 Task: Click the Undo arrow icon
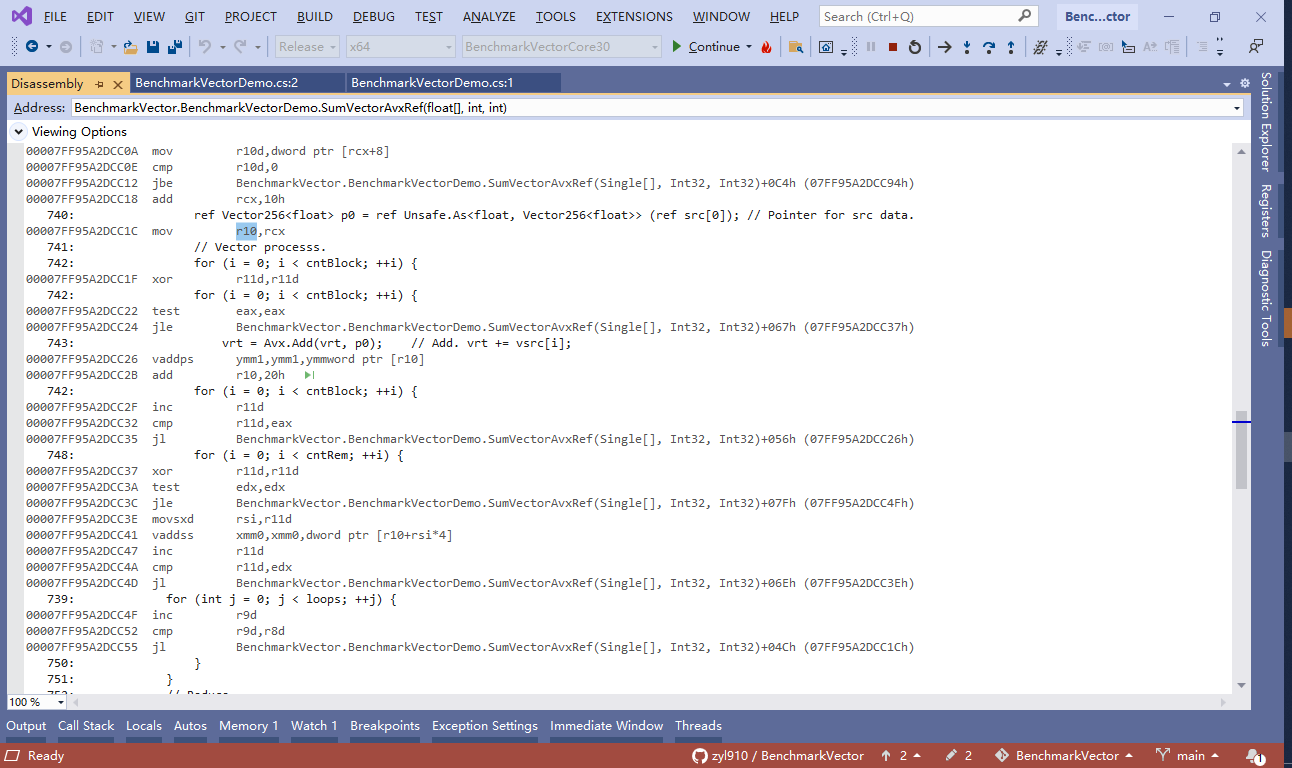coord(204,47)
